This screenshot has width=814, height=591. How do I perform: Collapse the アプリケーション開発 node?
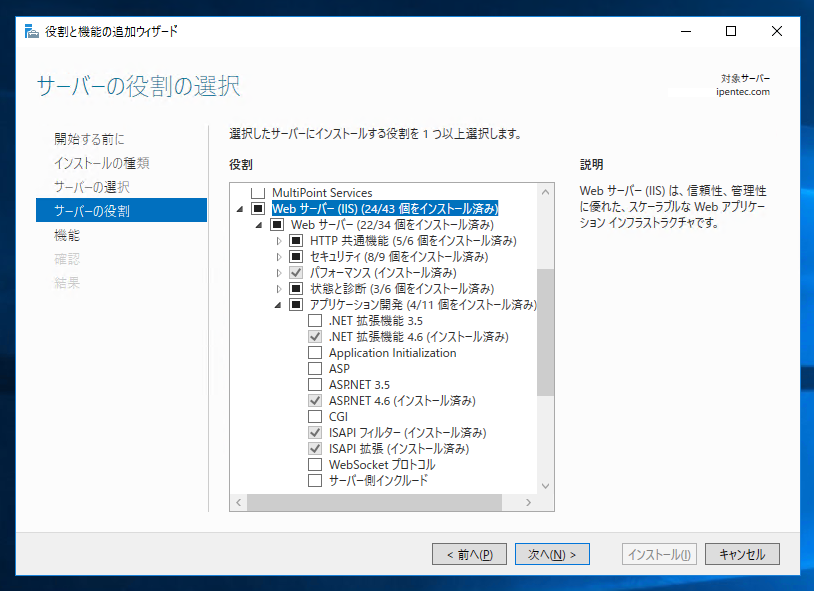pos(278,305)
